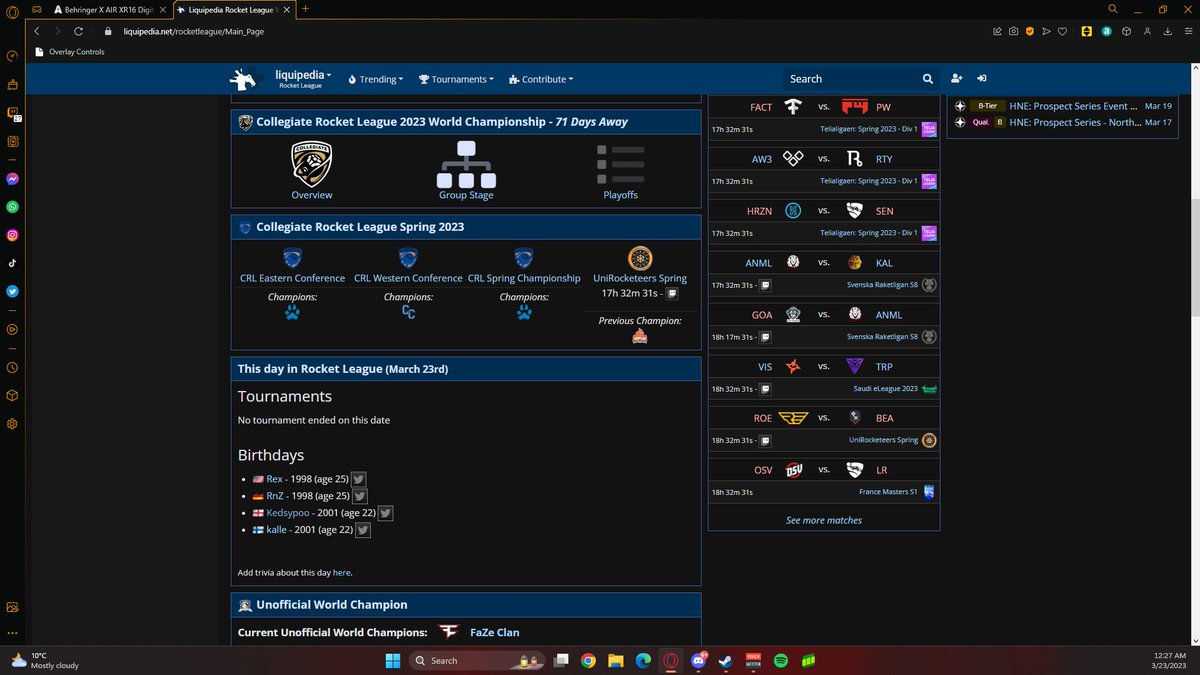Open the UniRocketeers Spring link
1200x675 pixels.
point(640,278)
